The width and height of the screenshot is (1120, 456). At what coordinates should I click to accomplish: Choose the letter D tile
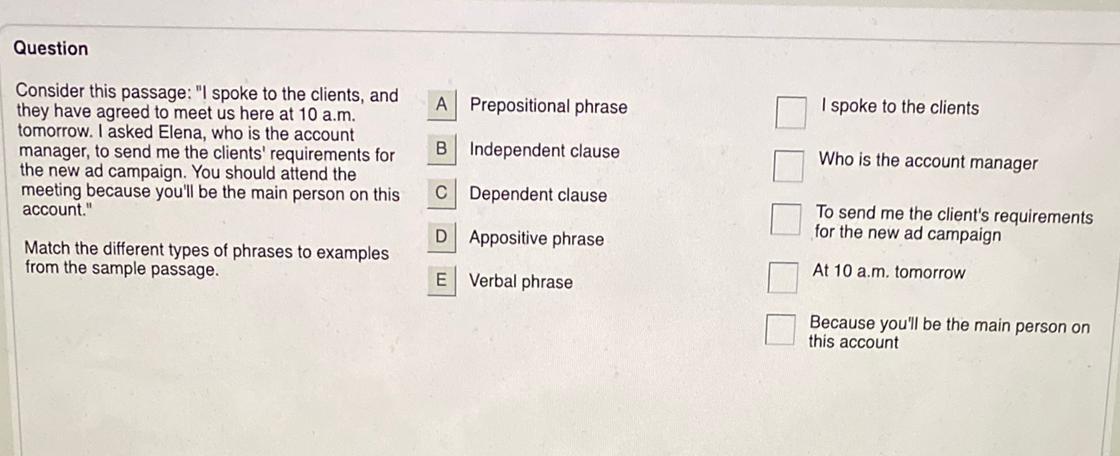coord(441,237)
